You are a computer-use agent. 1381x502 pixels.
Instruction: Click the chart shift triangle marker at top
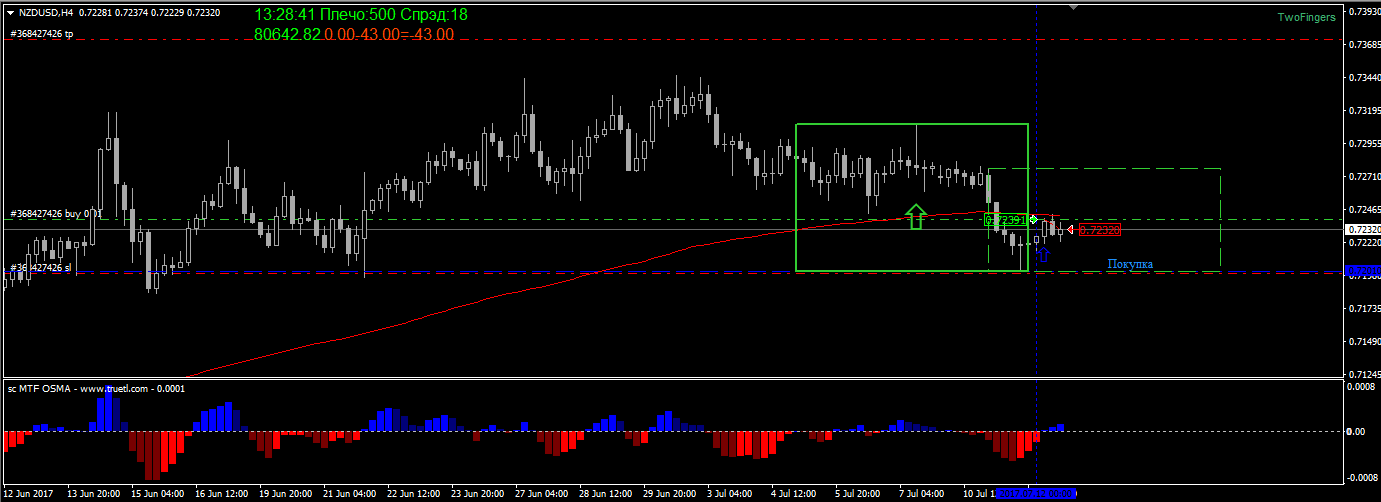click(x=1074, y=7)
